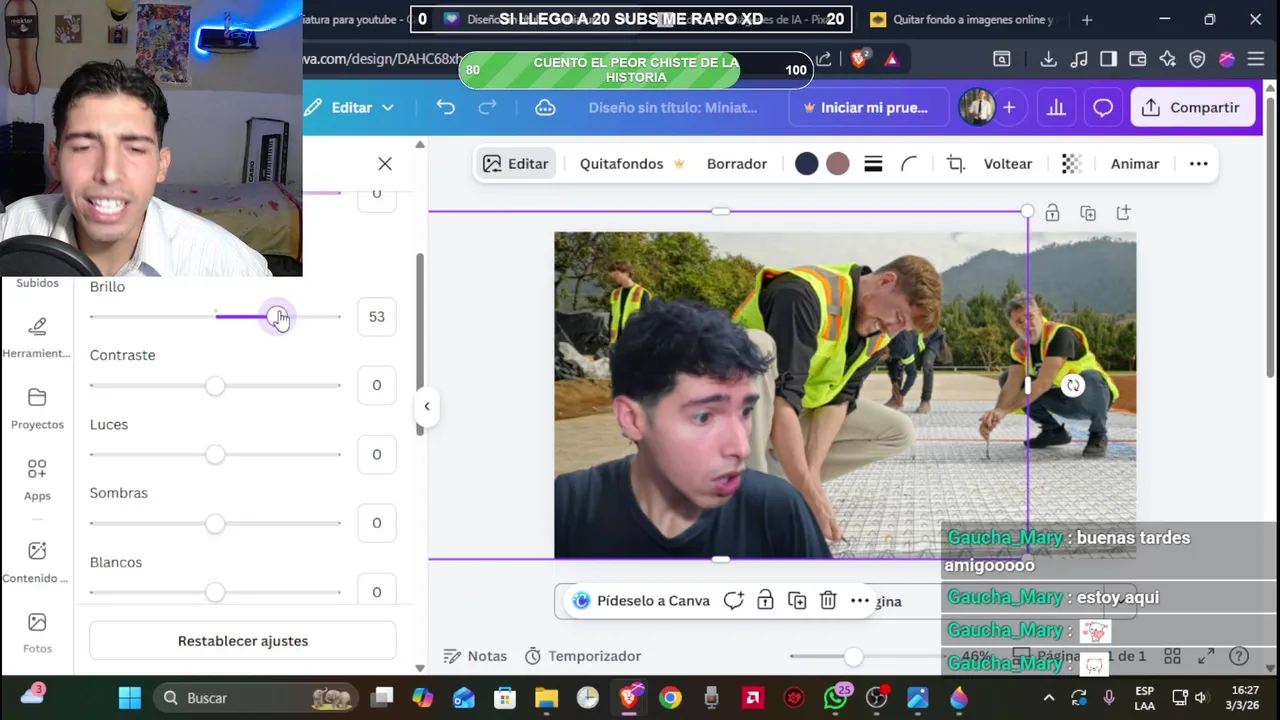Open the line weight style icon
The height and width of the screenshot is (720, 1280).
pyautogui.click(x=873, y=164)
